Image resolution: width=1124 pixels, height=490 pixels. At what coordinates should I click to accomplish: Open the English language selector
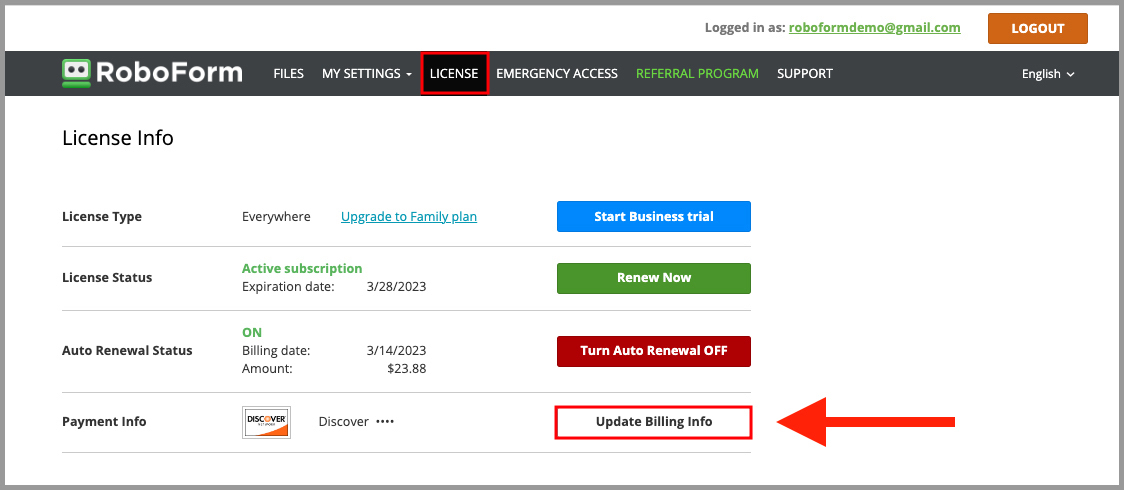click(x=1048, y=74)
